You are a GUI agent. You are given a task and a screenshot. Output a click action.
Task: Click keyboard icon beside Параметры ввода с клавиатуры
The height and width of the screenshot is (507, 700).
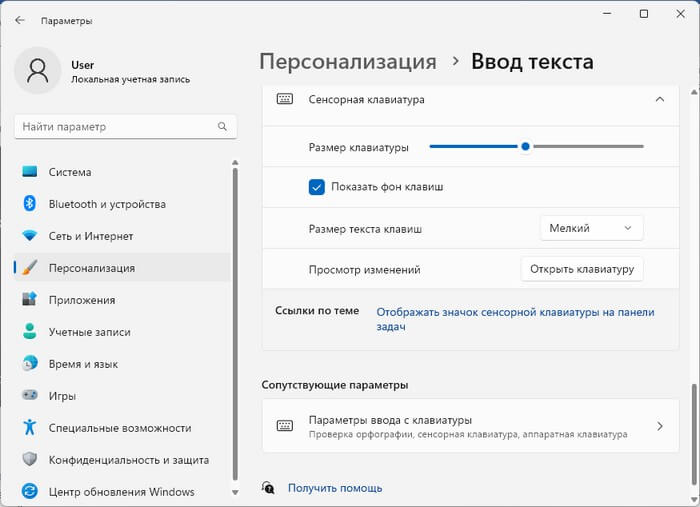pyautogui.click(x=285, y=426)
